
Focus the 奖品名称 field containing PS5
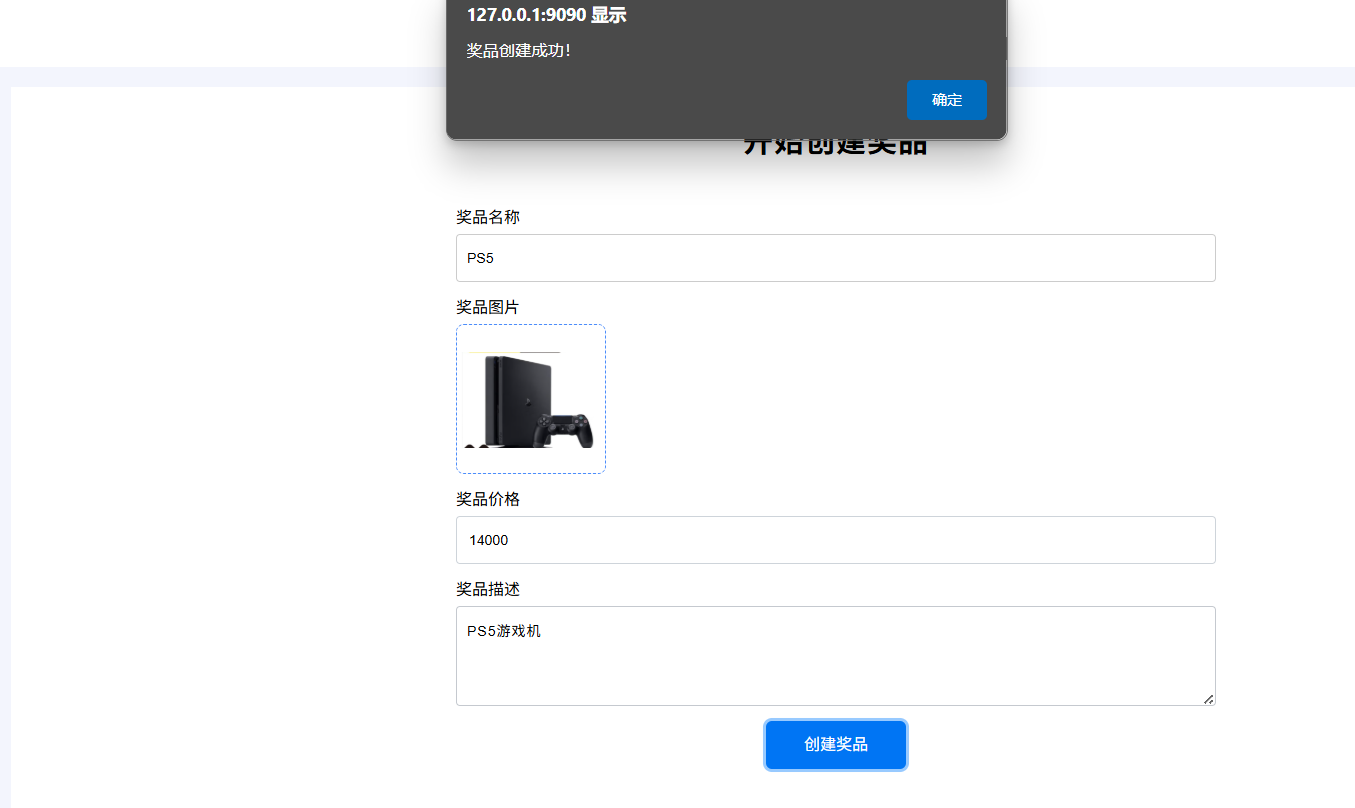pyautogui.click(x=836, y=258)
